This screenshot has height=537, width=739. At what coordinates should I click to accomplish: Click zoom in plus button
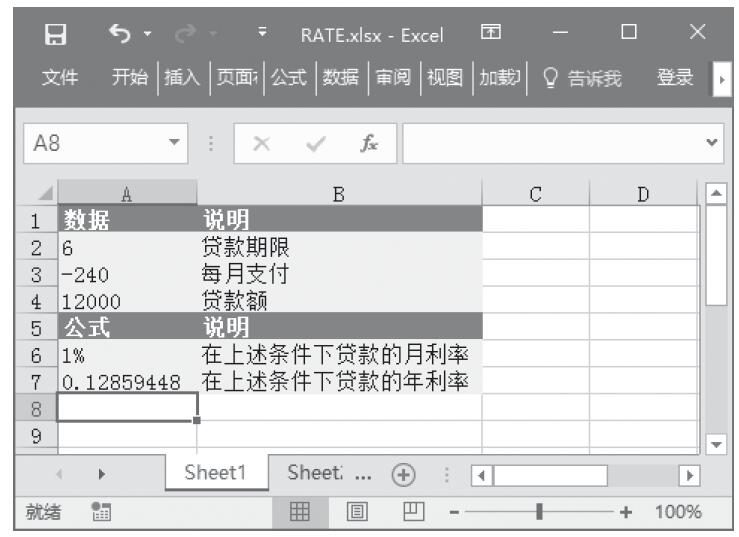point(626,512)
